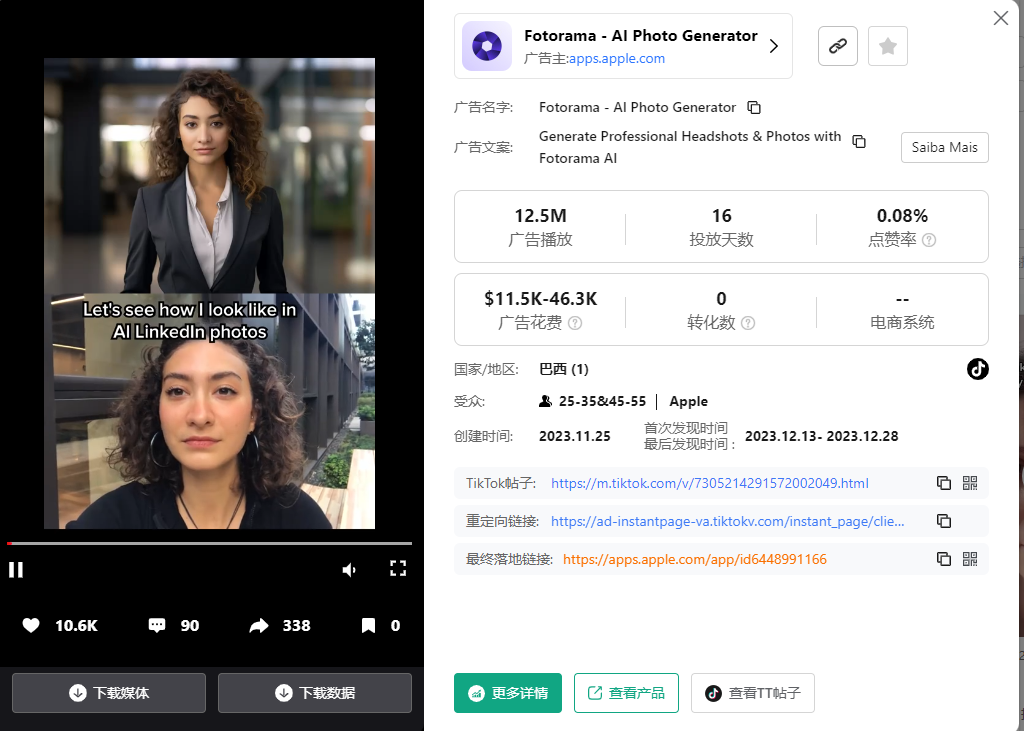
Task: Open the apps.apple.com advertiser link
Action: pyautogui.click(x=616, y=58)
